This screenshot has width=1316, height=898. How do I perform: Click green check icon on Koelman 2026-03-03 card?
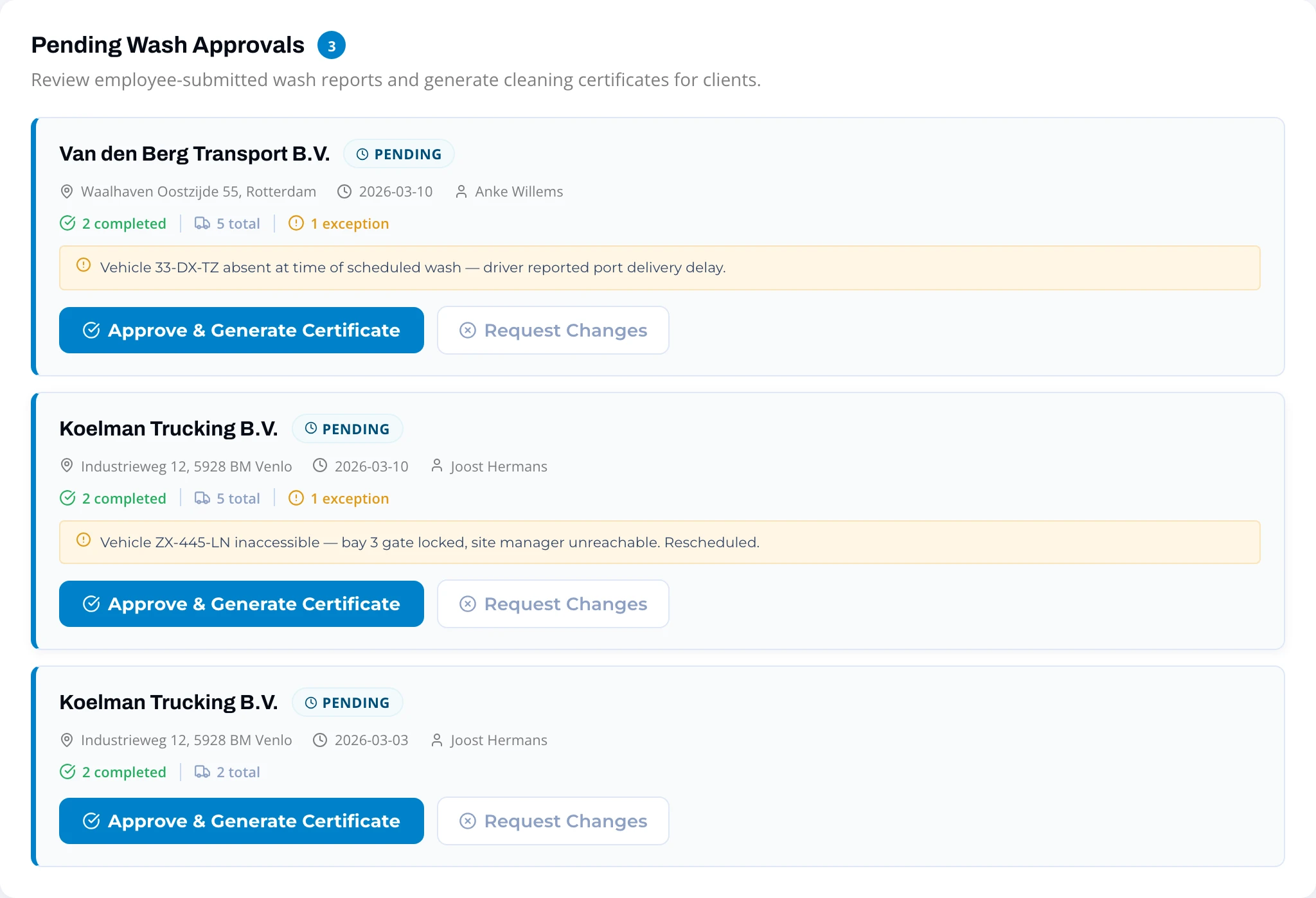coord(67,772)
